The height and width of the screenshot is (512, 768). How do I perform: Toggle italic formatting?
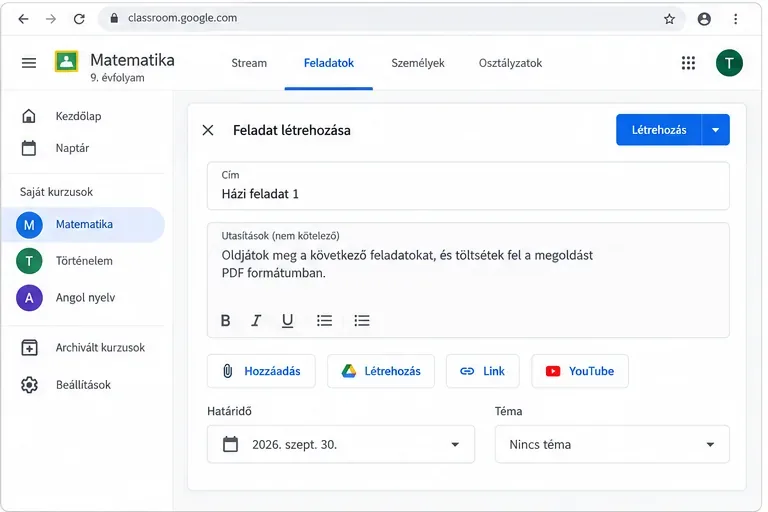(x=256, y=320)
